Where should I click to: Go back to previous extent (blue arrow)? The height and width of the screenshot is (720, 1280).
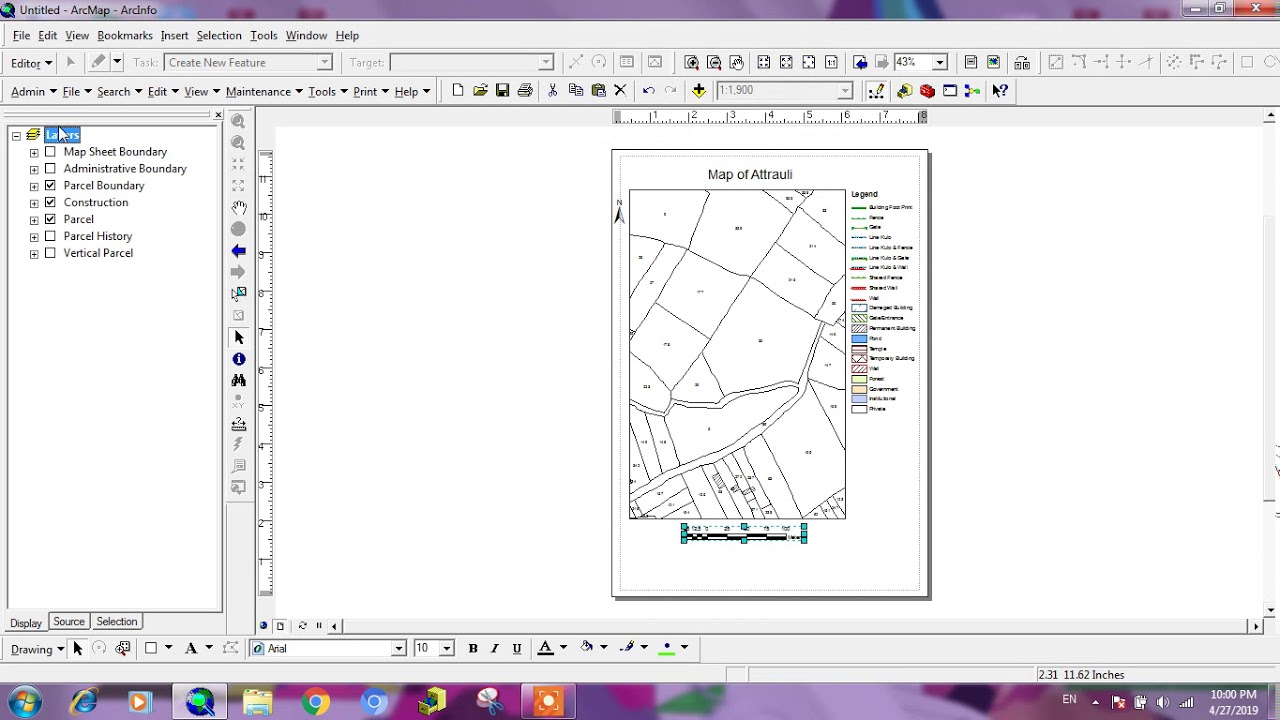click(x=238, y=251)
